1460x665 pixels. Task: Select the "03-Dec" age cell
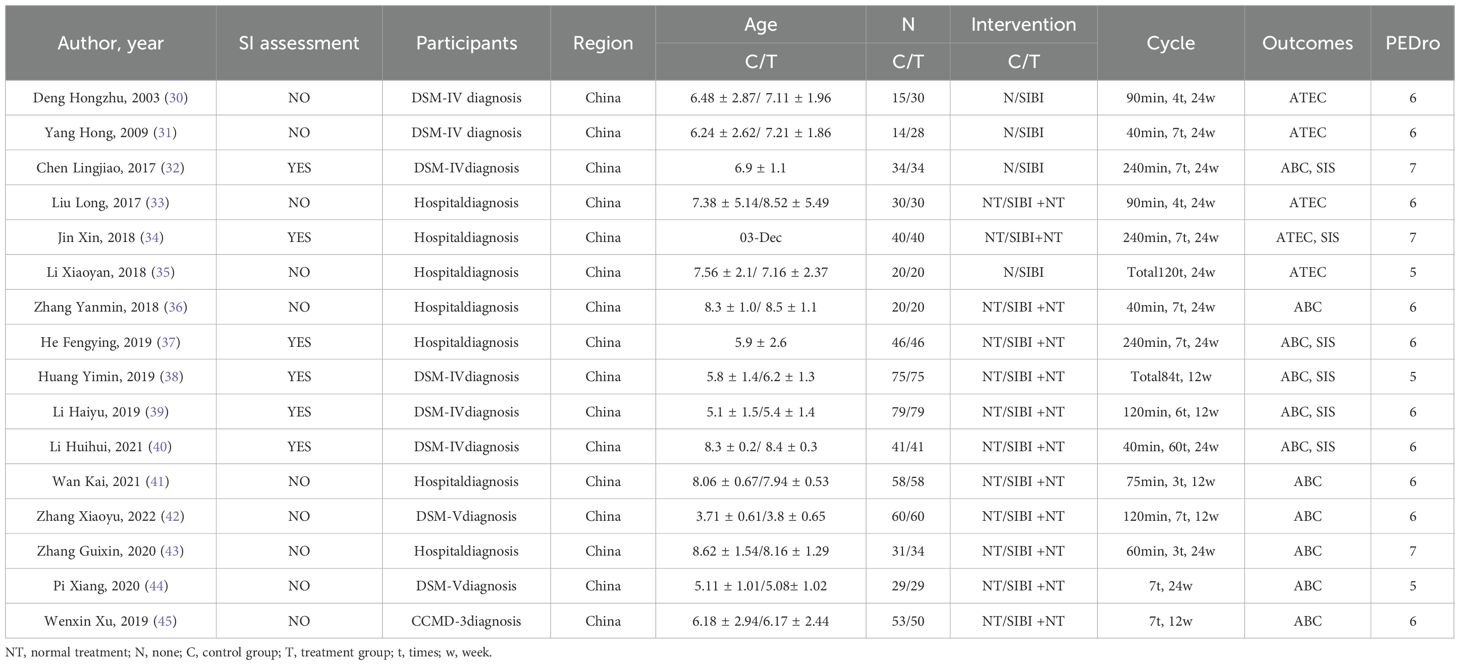(x=760, y=237)
